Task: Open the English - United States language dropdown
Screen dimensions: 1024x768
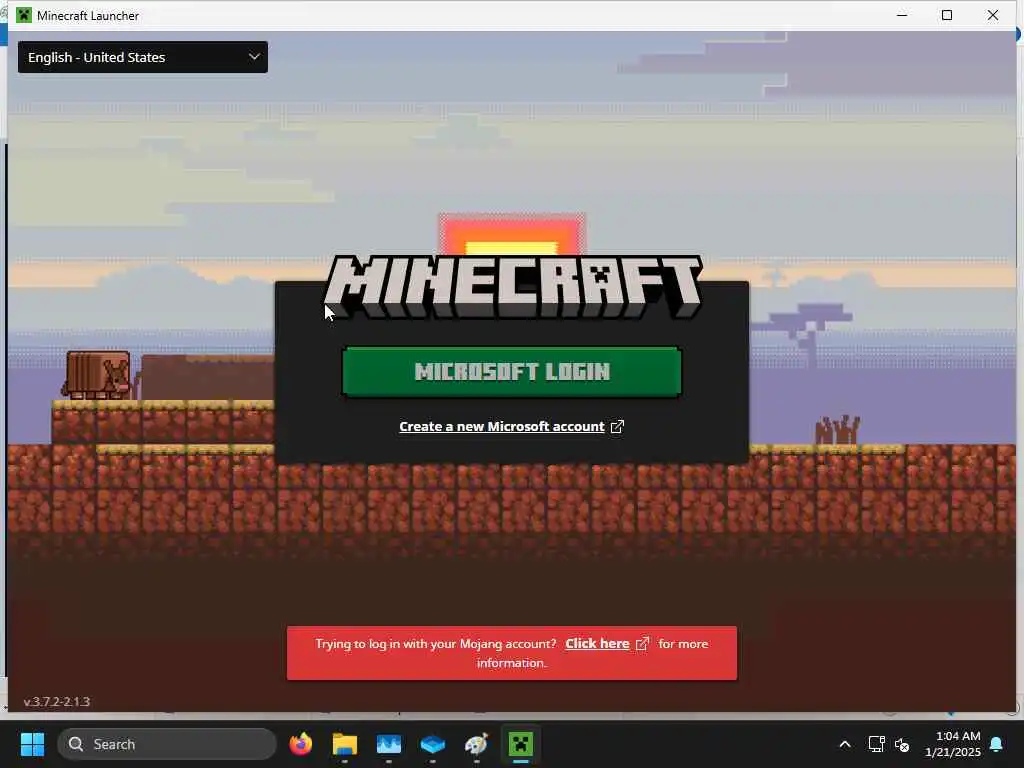Action: 142,57
